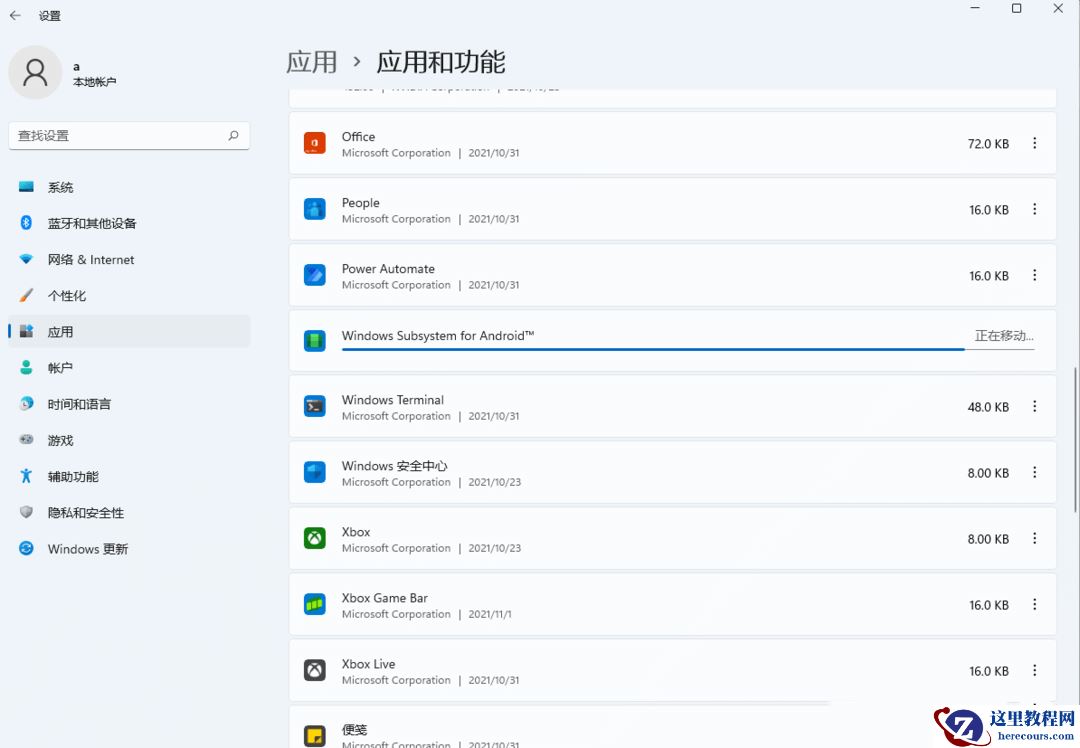Click the 查找设置 search field
This screenshot has width=1080, height=748.
click(x=129, y=135)
